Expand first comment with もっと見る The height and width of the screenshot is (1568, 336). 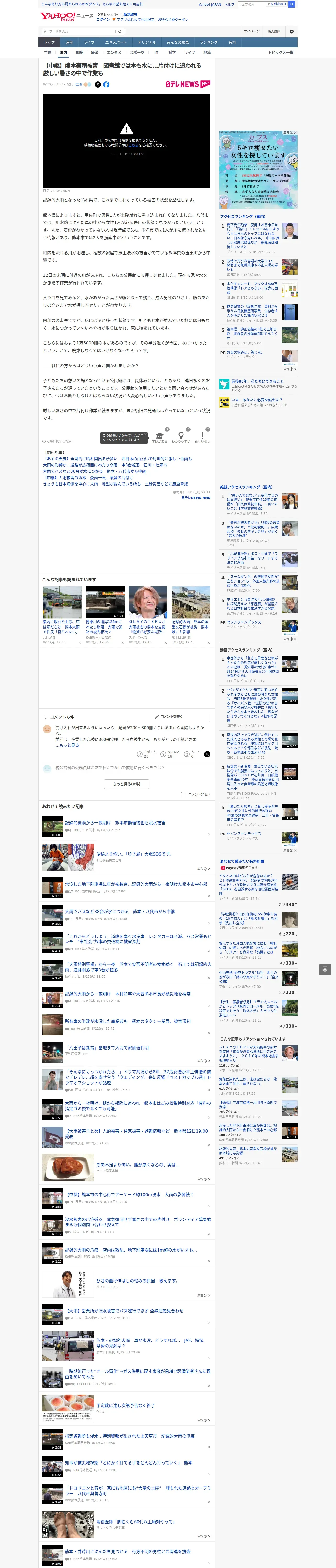(x=69, y=745)
